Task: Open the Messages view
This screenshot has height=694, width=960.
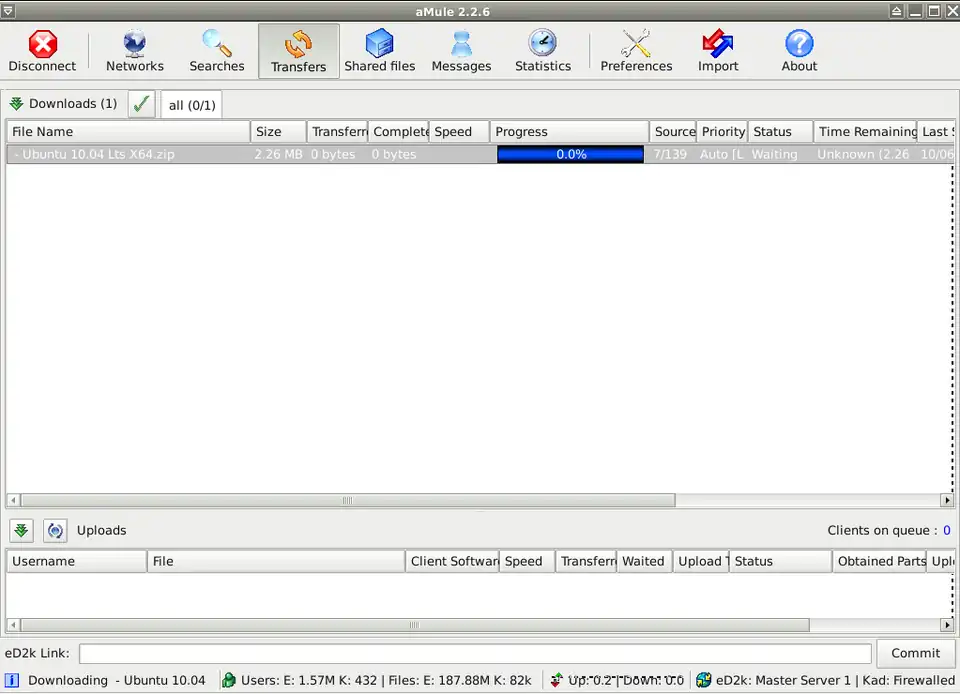Action: point(461,51)
